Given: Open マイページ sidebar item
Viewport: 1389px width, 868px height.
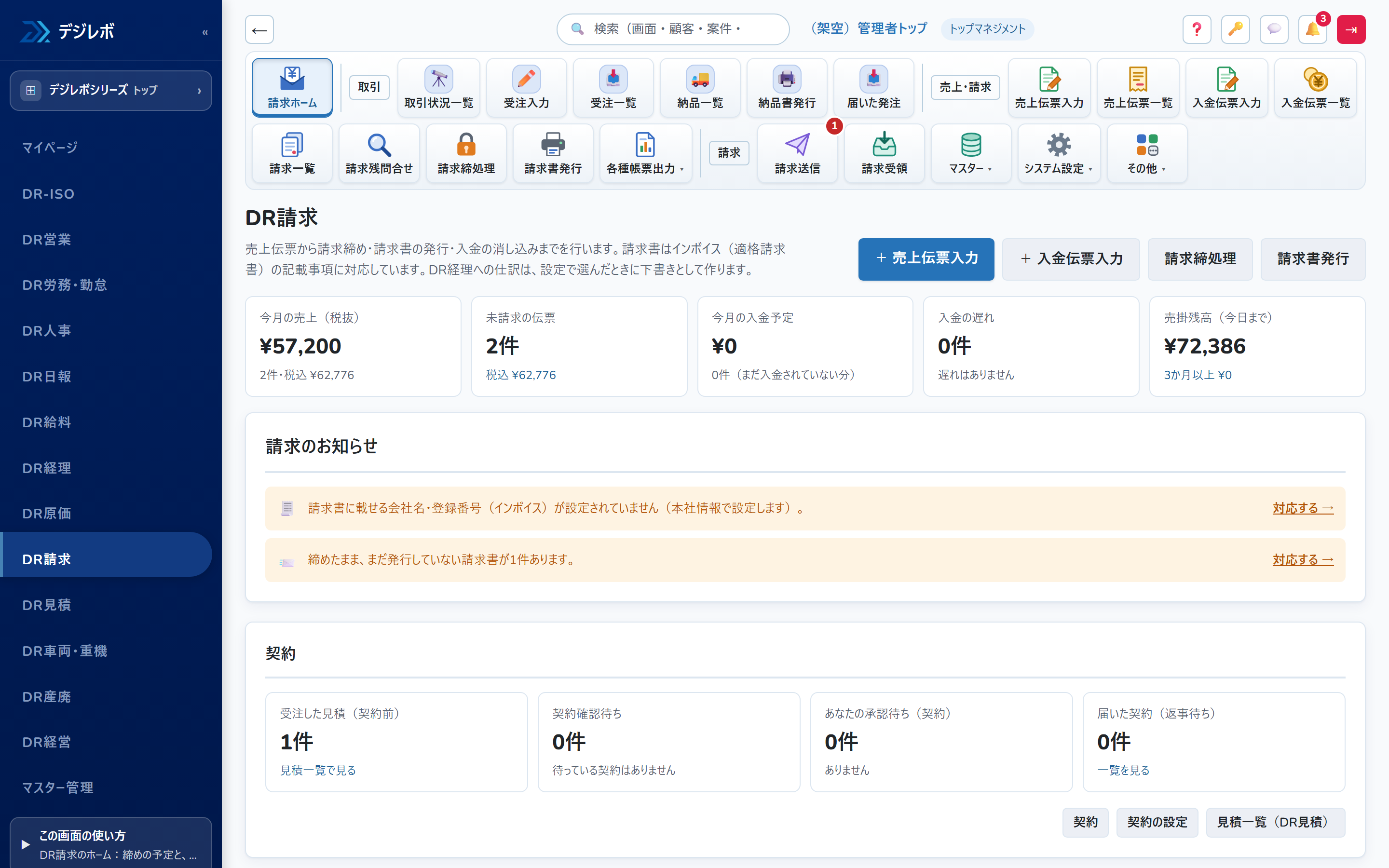Looking at the screenshot, I should tap(106, 148).
